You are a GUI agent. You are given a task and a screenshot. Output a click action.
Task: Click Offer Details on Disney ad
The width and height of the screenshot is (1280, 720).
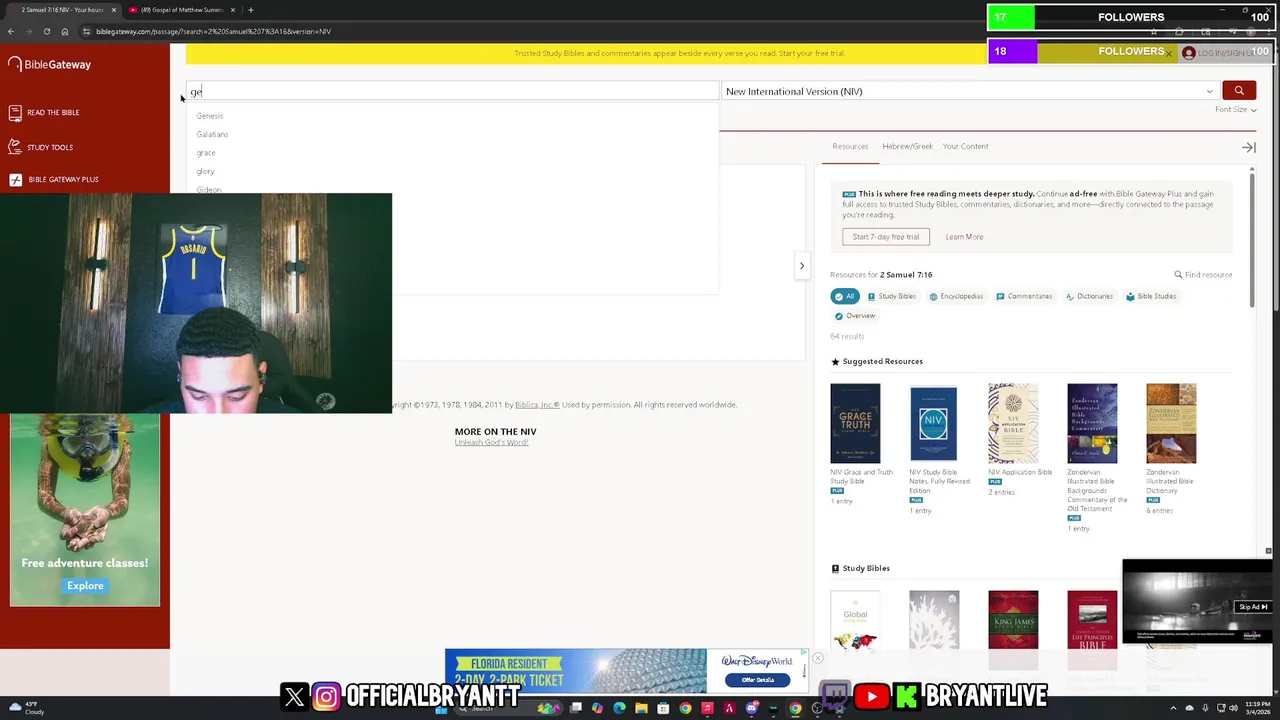click(x=757, y=680)
